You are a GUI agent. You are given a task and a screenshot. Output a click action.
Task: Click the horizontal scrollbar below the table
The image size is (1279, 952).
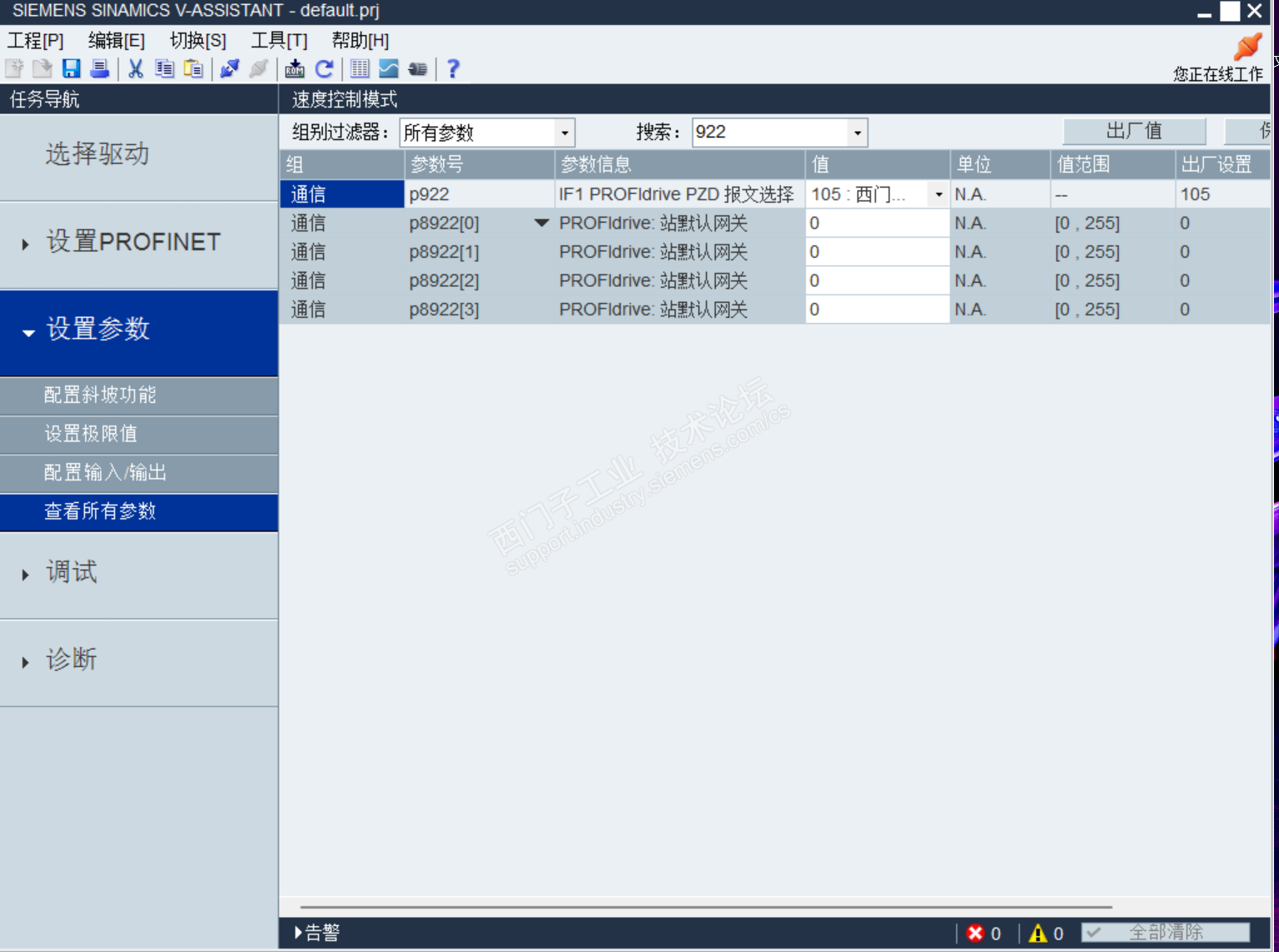(x=706, y=906)
